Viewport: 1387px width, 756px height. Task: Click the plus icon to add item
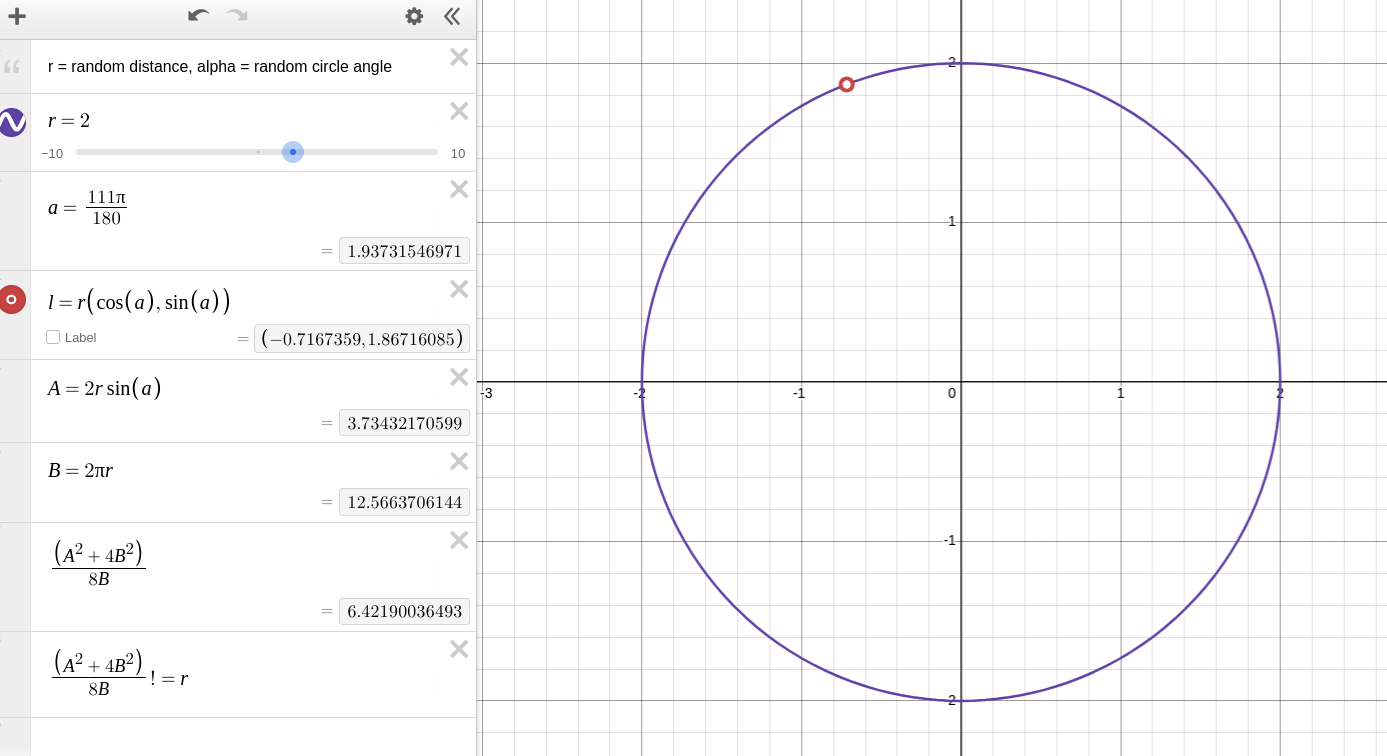(x=17, y=16)
